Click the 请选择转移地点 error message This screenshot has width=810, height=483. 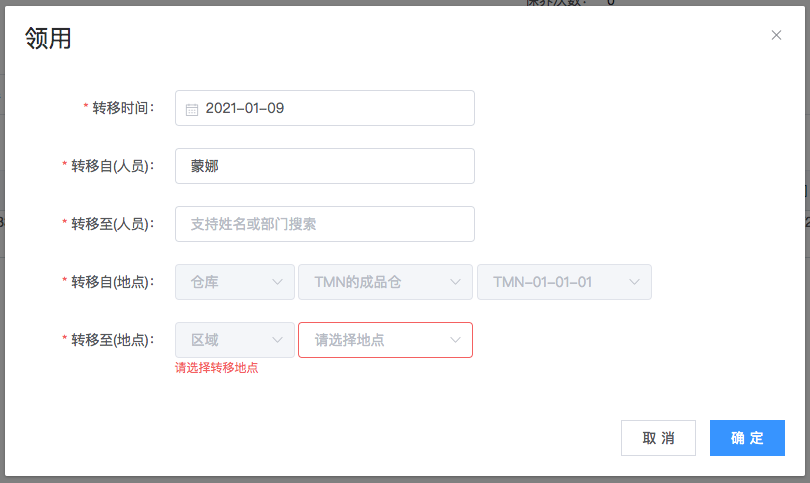216,368
